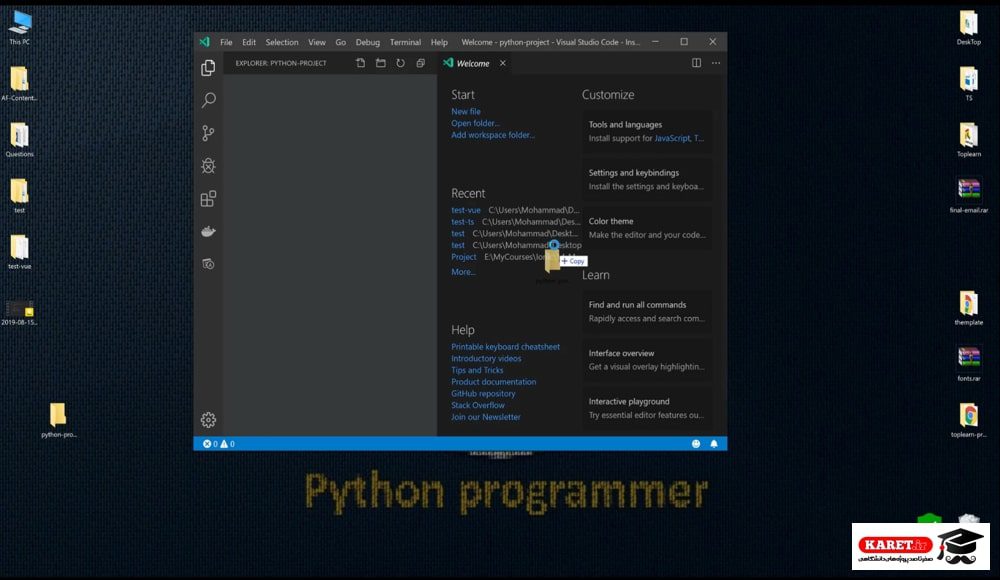Open Product documentation link
1000x580 pixels.
494,382
